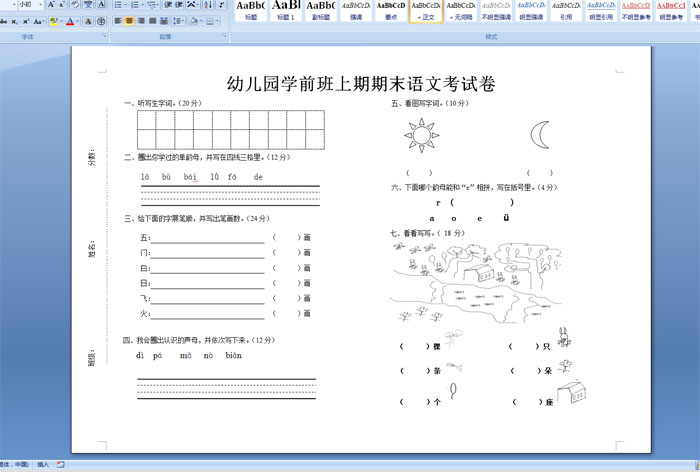Screen dimensions: 700x472
Task: Open the Paragraph dialog launcher (段落 group)
Action: 225,36
